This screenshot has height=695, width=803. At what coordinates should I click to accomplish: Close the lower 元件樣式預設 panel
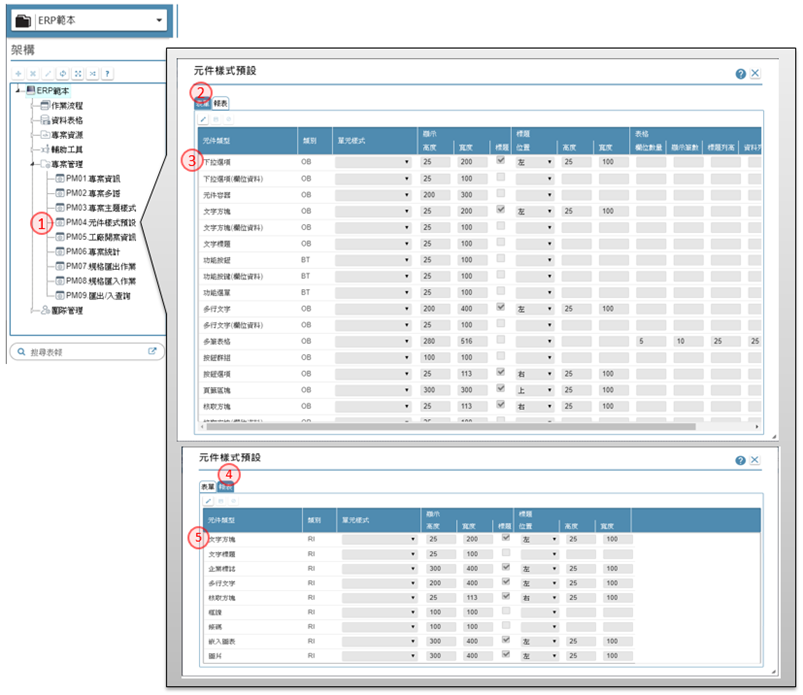coord(755,460)
